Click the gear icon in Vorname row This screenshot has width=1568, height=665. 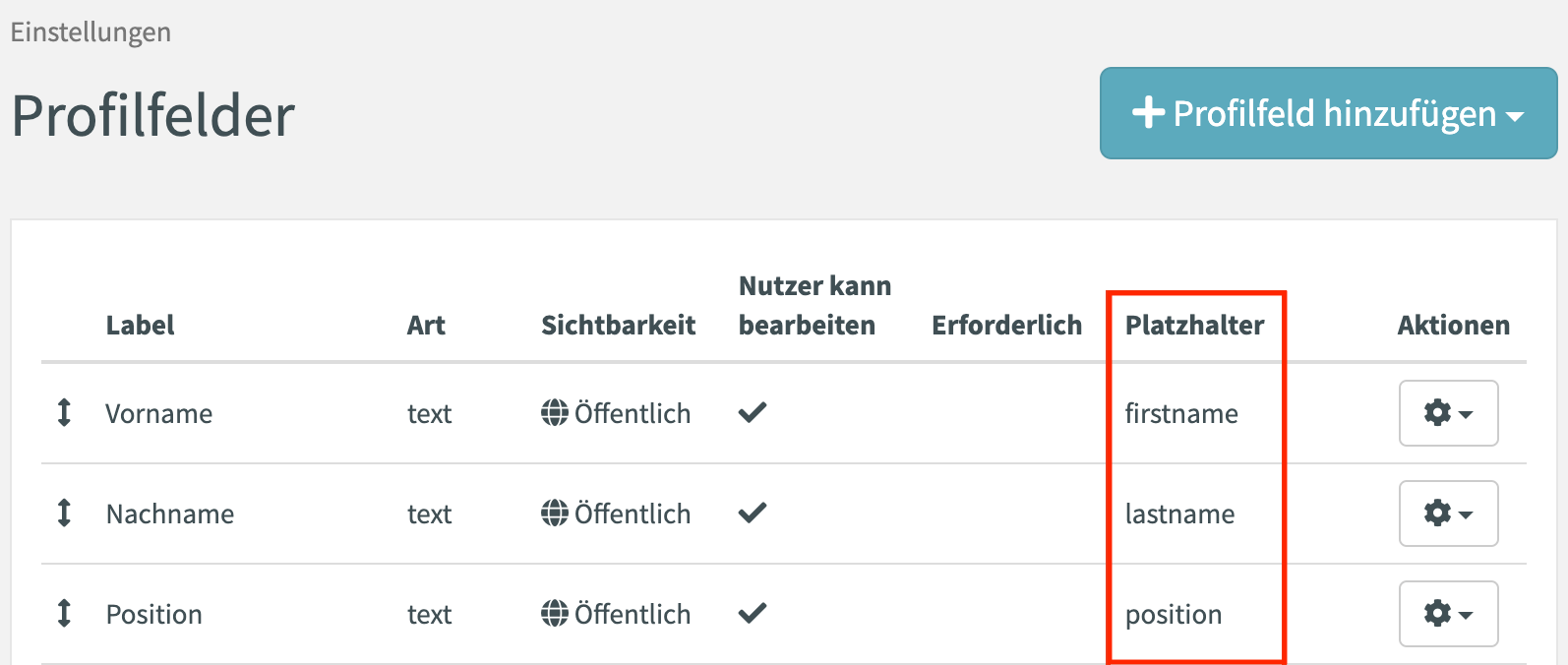point(1437,413)
